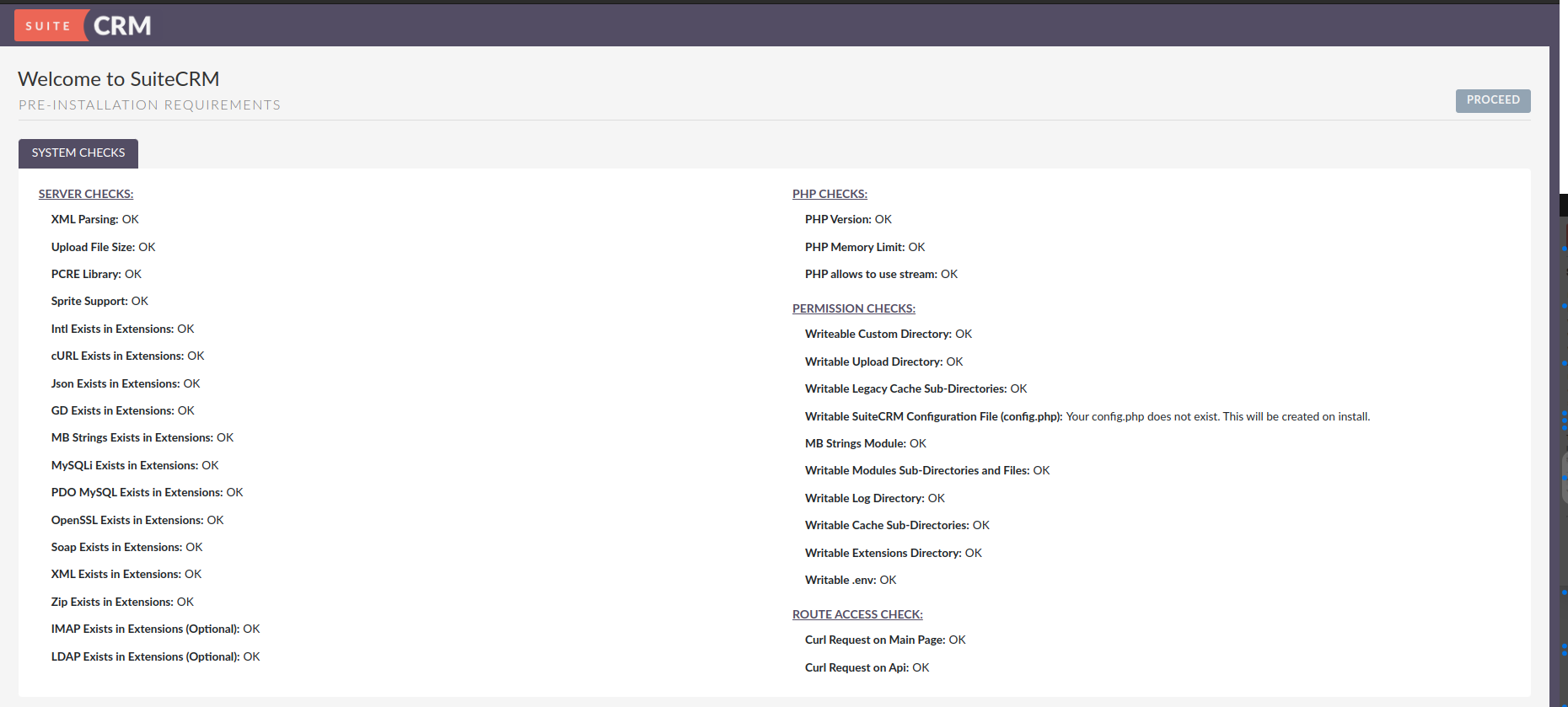
Task: Click Soap Exists in Extensions row
Action: click(126, 547)
